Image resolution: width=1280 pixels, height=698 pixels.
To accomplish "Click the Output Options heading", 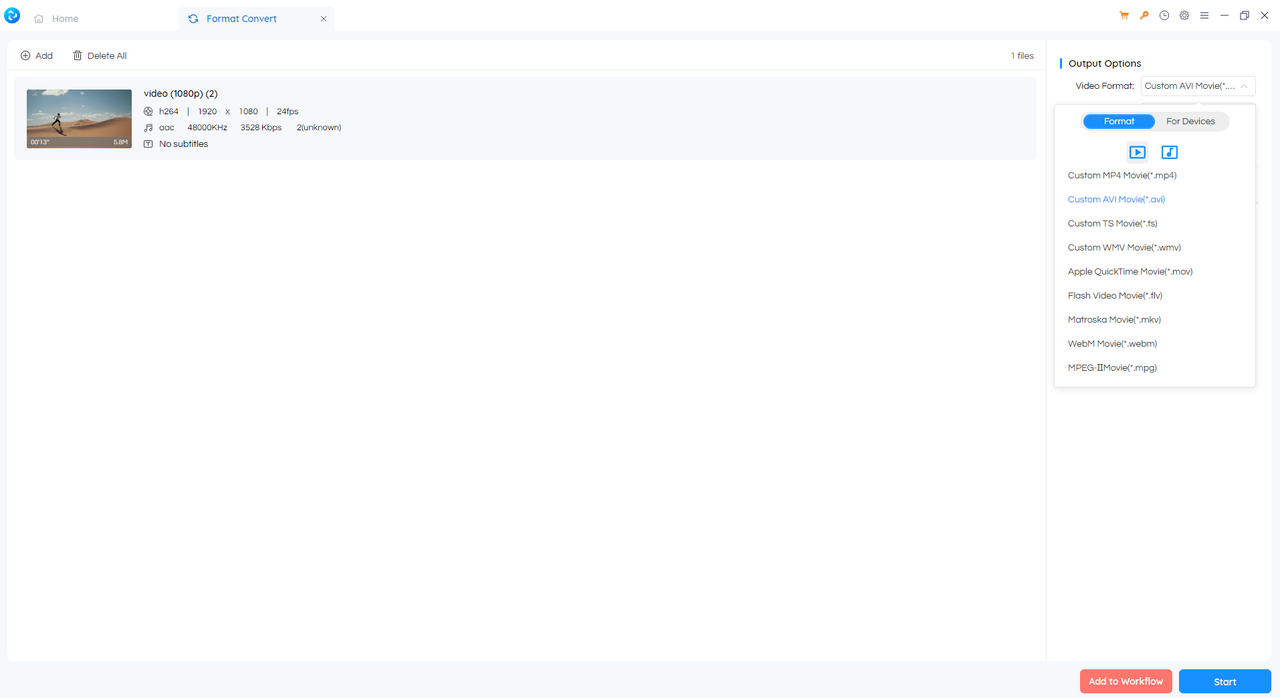I will (x=1105, y=64).
